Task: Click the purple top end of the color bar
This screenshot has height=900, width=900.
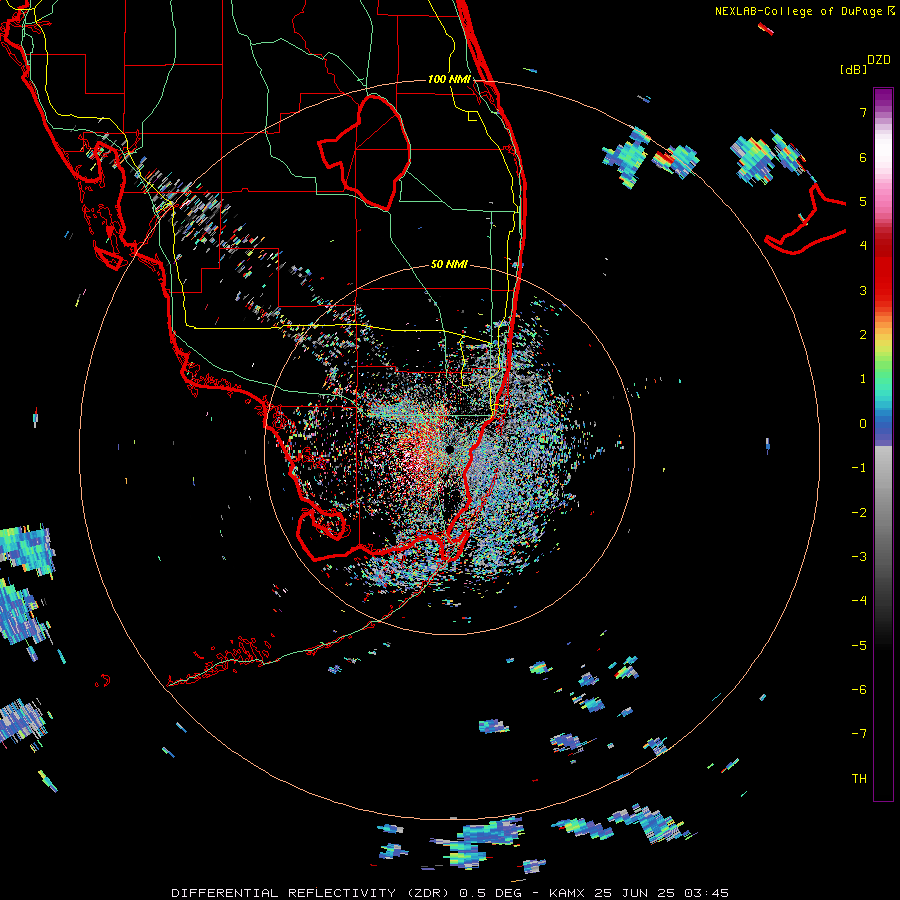Action: [x=883, y=99]
